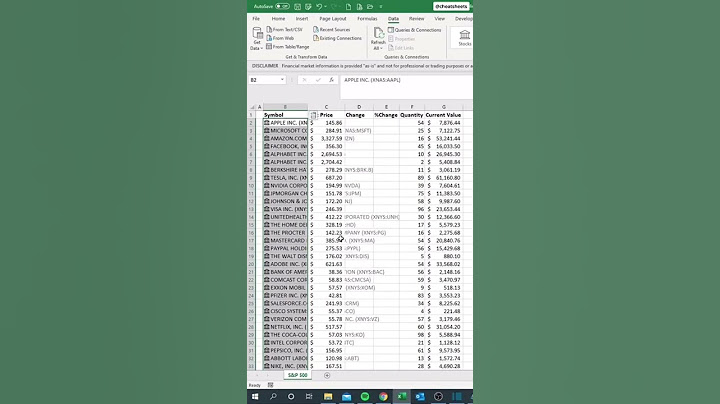Click price cell 3,327.59
The height and width of the screenshot is (404, 720).
326,138
